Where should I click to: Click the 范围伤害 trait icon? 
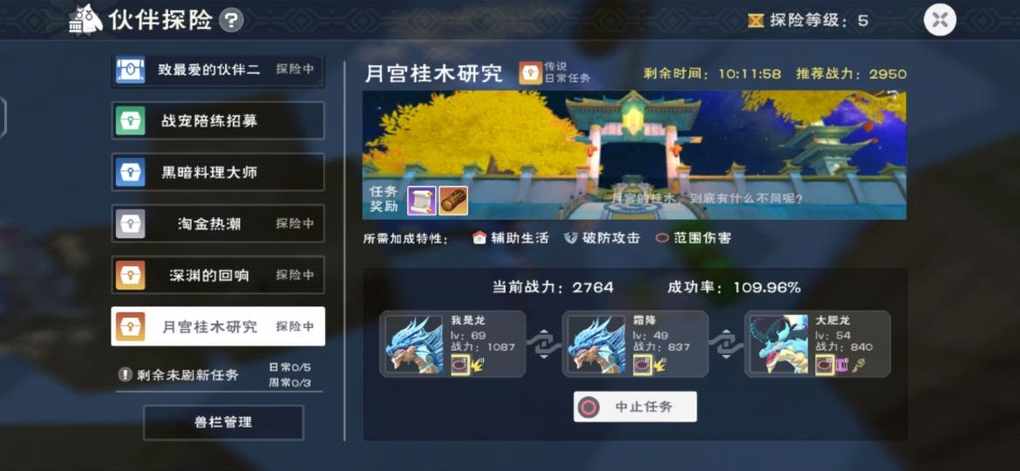pos(662,238)
